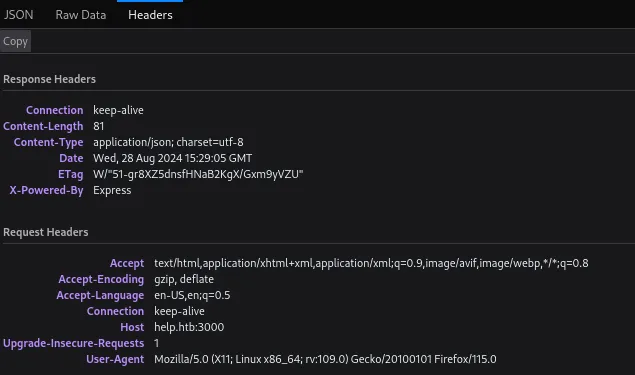Click the Accept request header value

[371, 263]
